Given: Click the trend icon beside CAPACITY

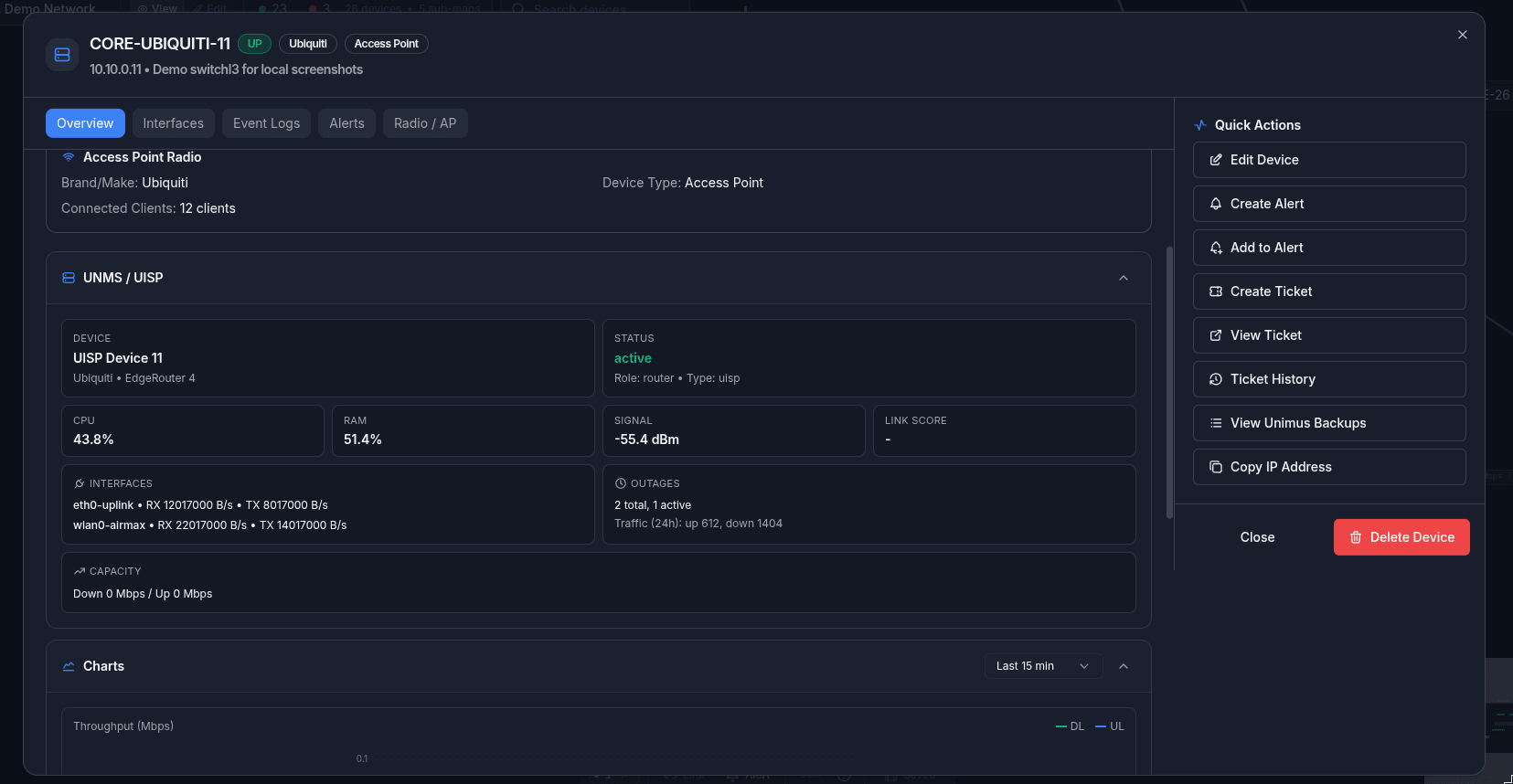Looking at the screenshot, I should [x=80, y=571].
